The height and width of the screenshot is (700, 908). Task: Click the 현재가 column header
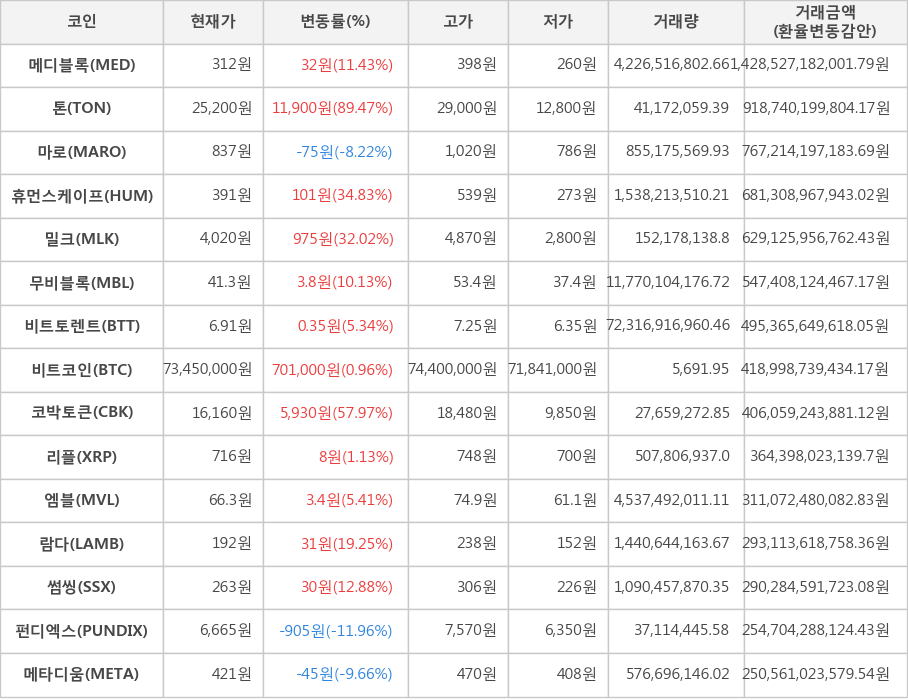click(213, 22)
